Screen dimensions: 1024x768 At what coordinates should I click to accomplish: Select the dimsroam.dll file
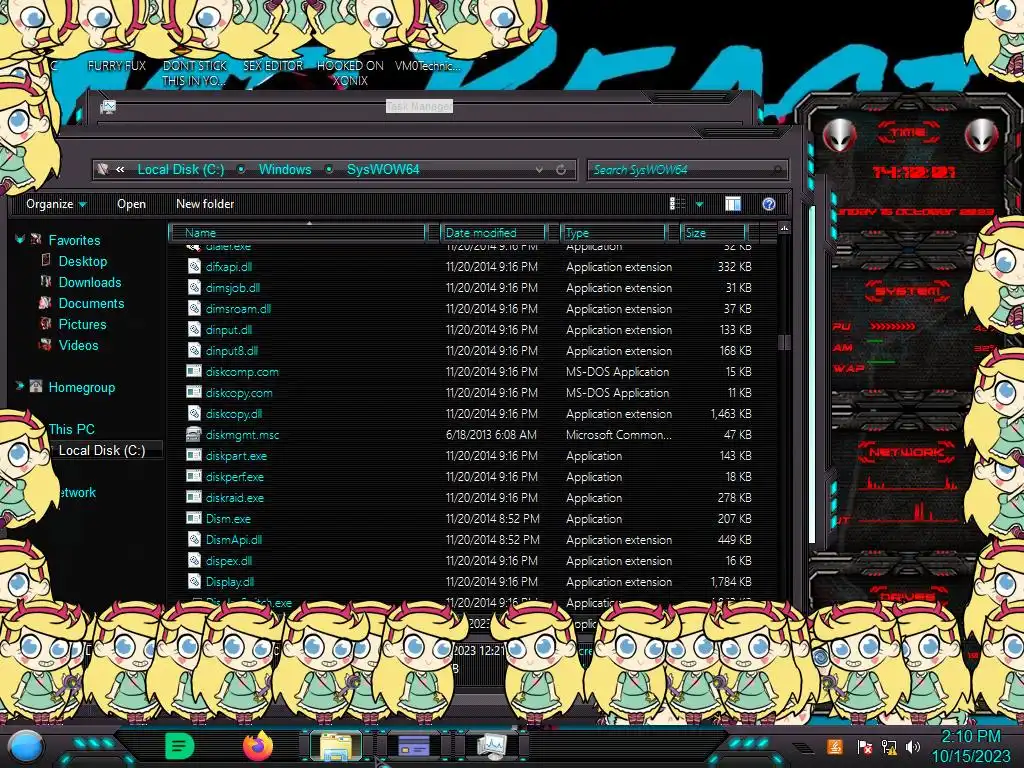coord(238,308)
